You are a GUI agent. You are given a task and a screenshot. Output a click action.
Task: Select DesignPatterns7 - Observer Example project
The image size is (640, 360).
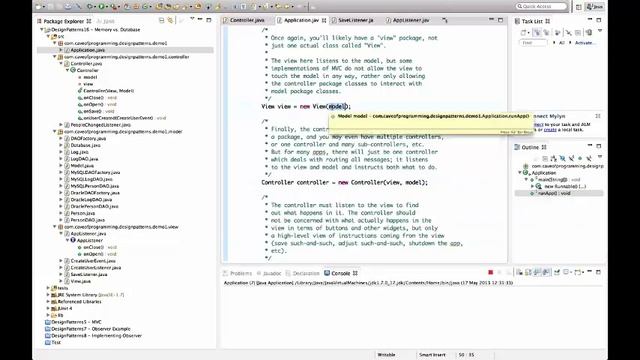[x=91, y=329]
